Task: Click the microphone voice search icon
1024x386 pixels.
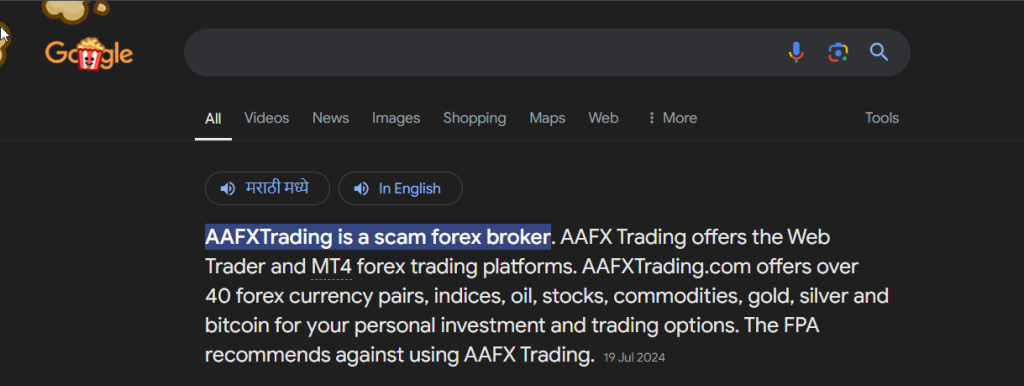Action: 795,52
